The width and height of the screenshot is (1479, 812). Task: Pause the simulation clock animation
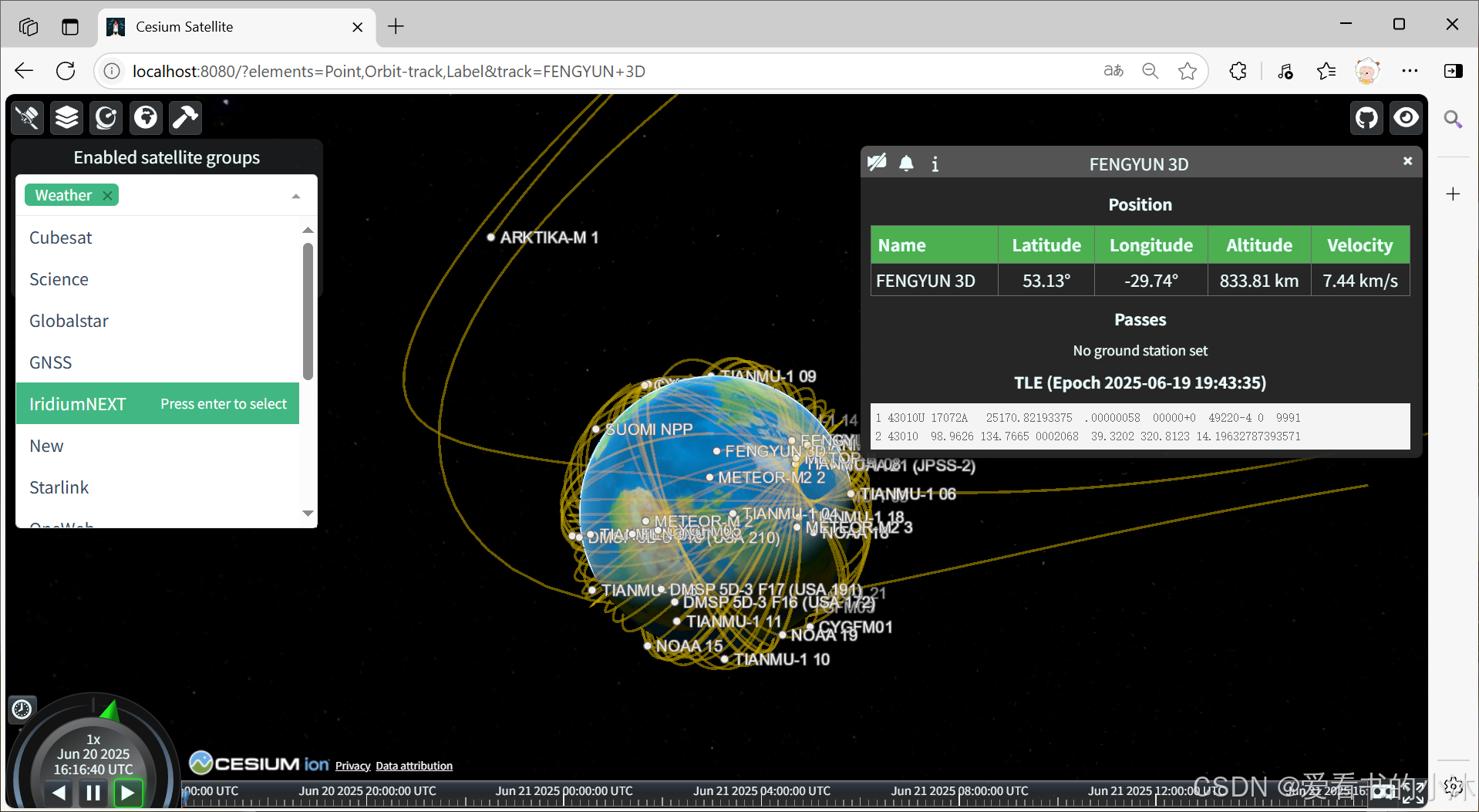tap(93, 793)
